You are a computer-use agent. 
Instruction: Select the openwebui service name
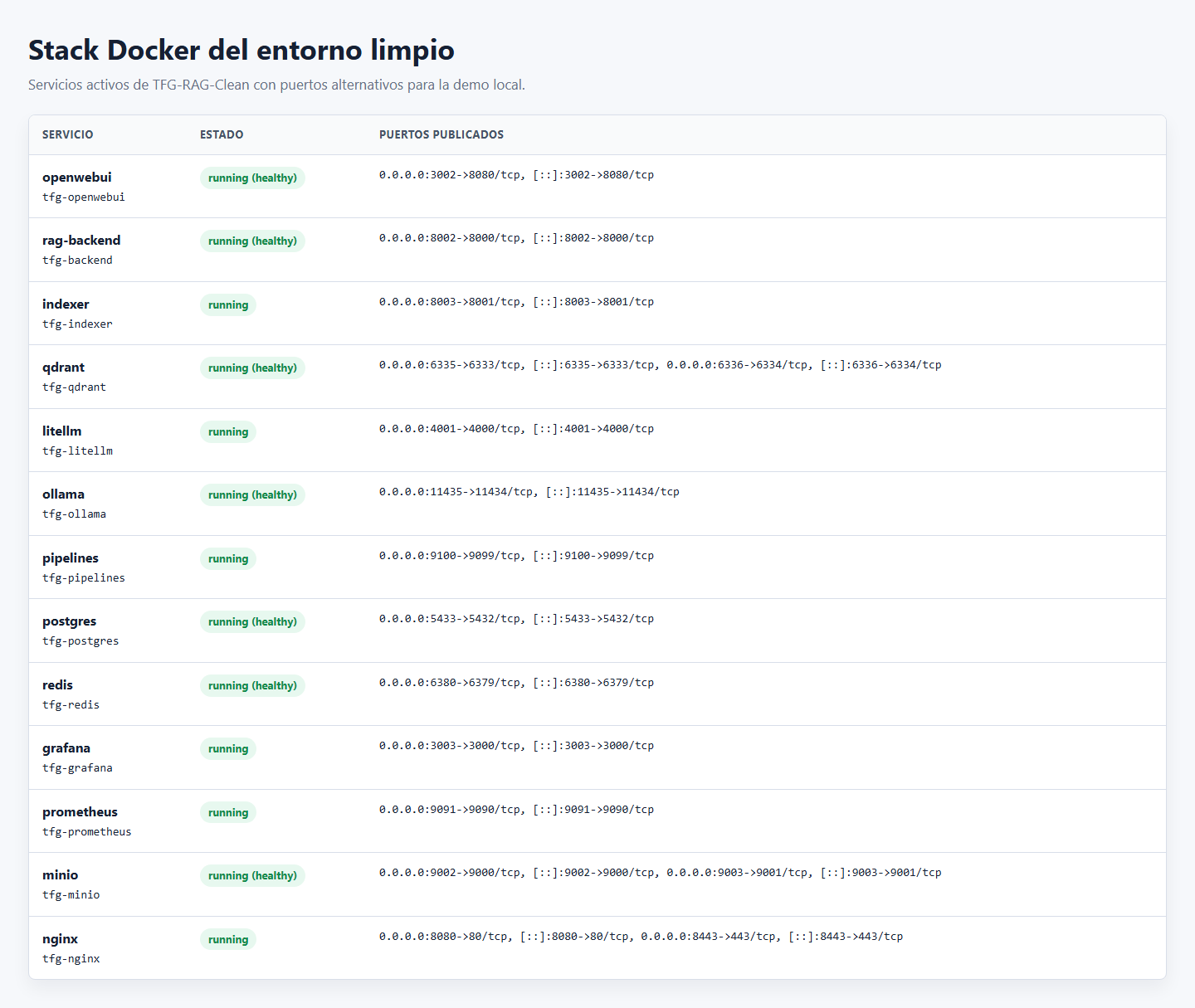[76, 178]
